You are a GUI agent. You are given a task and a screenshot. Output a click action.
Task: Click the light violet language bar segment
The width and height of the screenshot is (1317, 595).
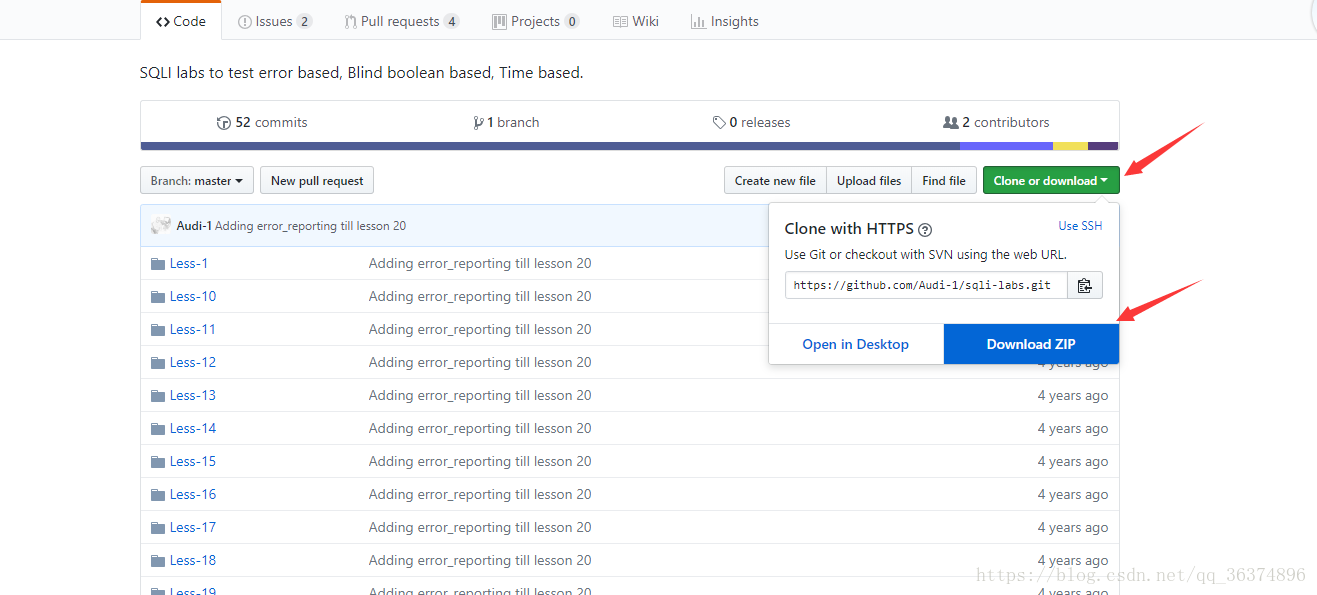pos(1006,146)
